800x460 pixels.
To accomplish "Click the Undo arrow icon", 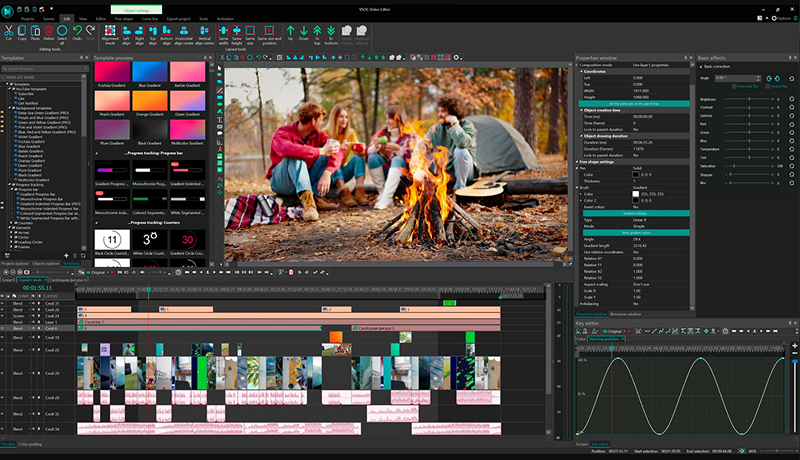I will coord(78,32).
